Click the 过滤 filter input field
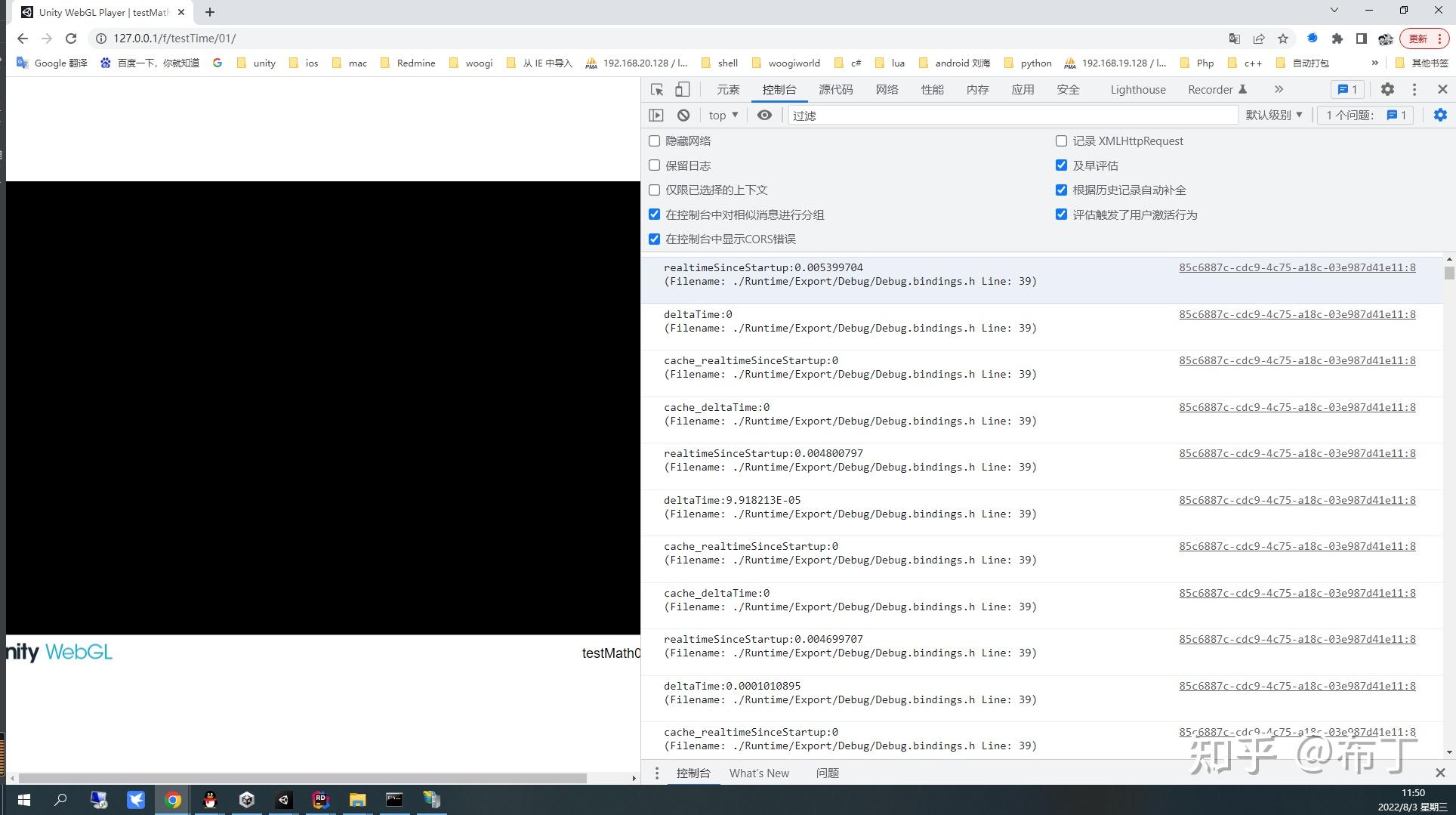This screenshot has width=1456, height=815. (x=906, y=115)
